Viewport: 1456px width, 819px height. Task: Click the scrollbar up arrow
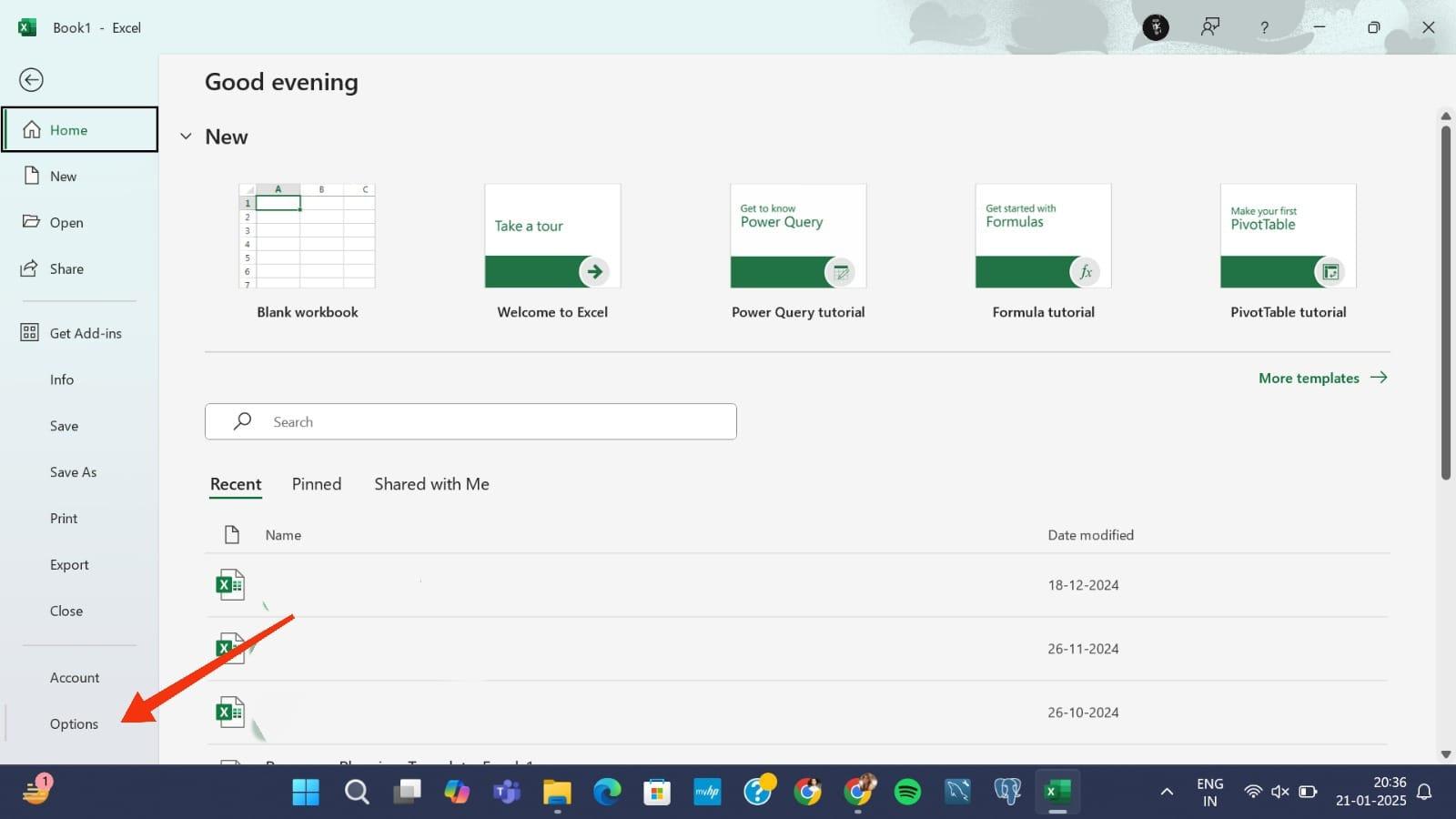[1445, 116]
